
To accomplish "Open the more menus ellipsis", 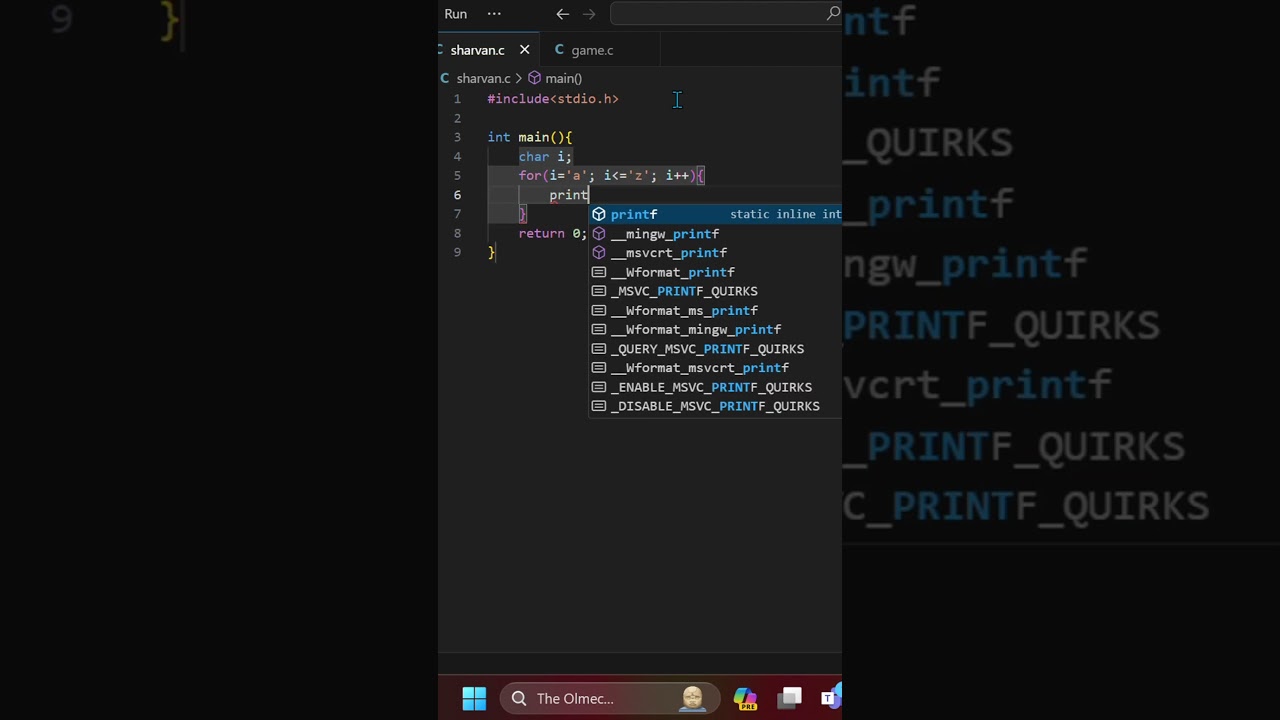I will [x=494, y=14].
